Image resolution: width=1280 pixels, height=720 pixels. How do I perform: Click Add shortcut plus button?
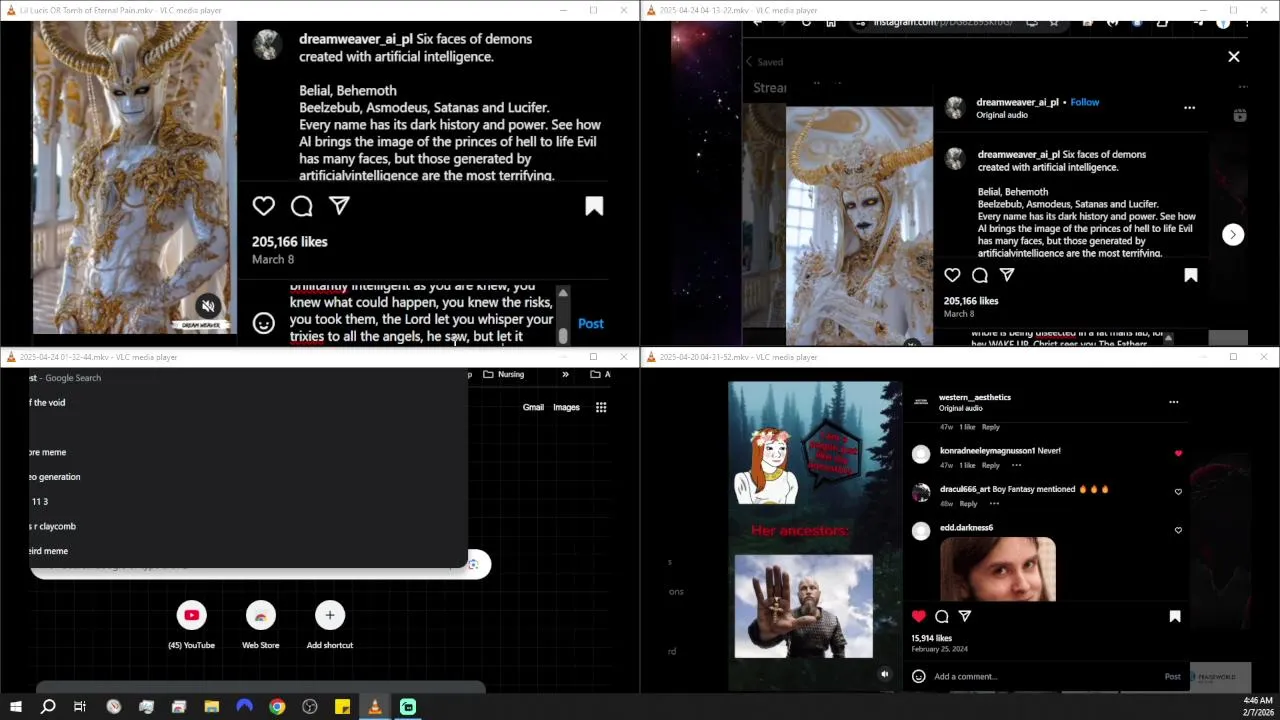(x=330, y=615)
